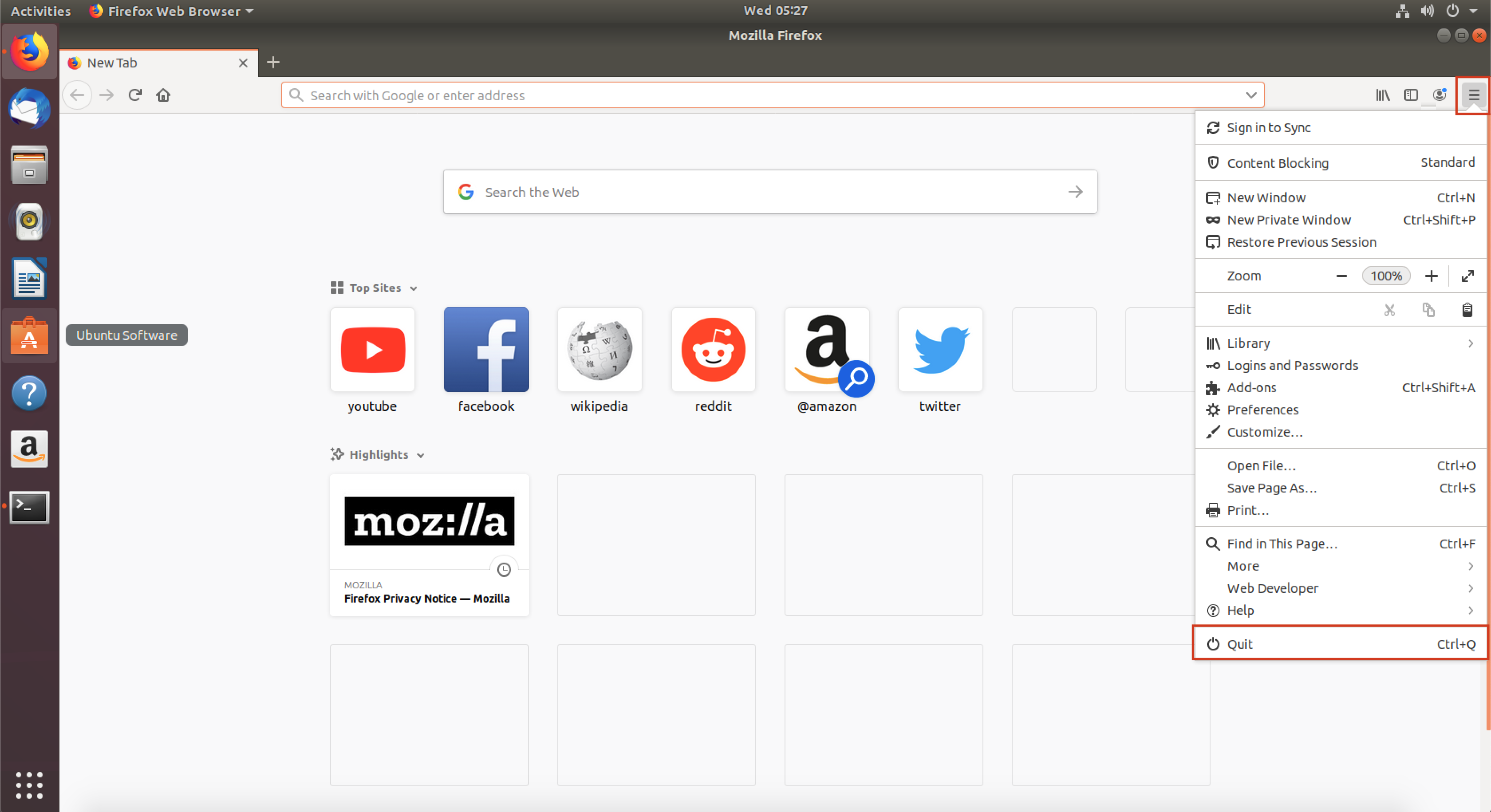Select Customize… menu item
The width and height of the screenshot is (1491, 812).
(x=1340, y=432)
